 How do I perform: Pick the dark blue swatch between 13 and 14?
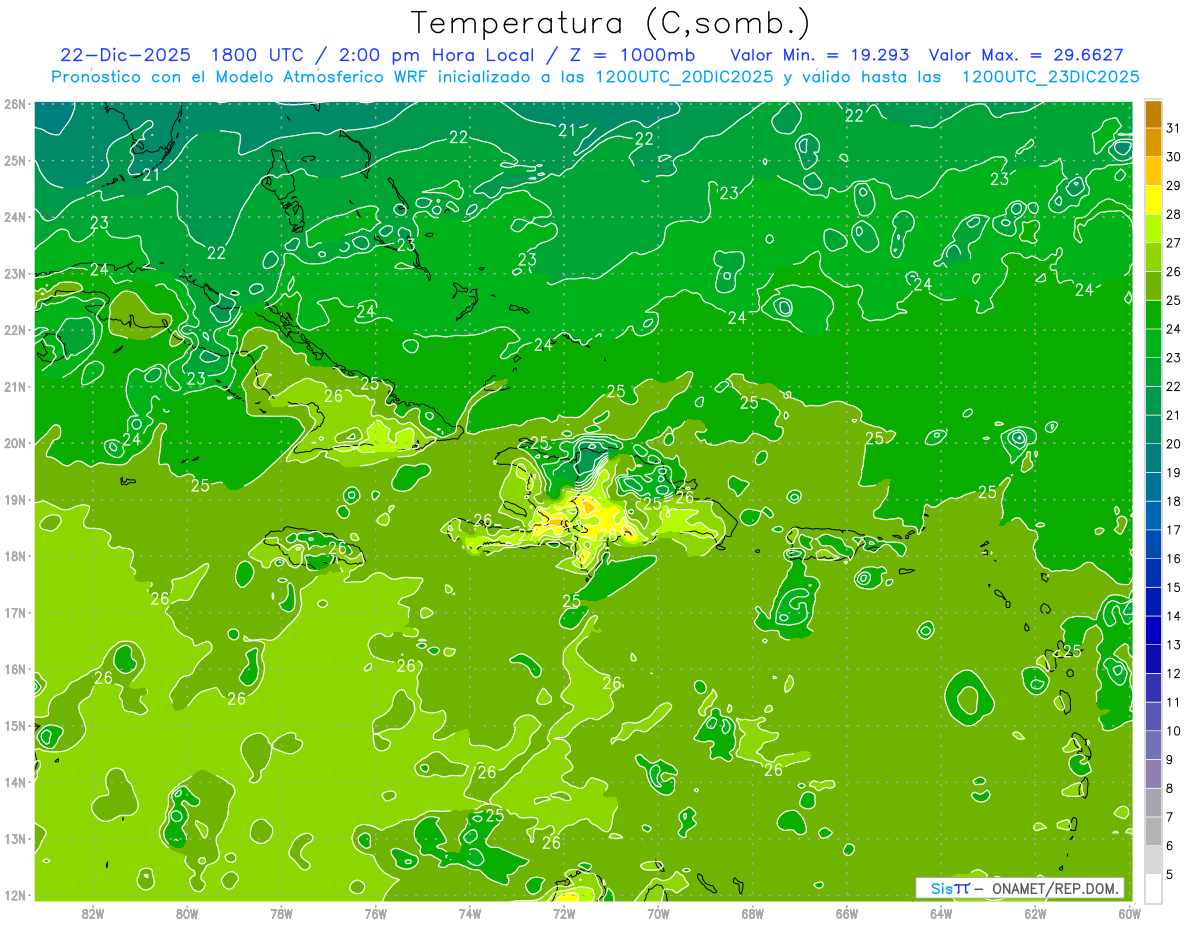tap(1153, 629)
